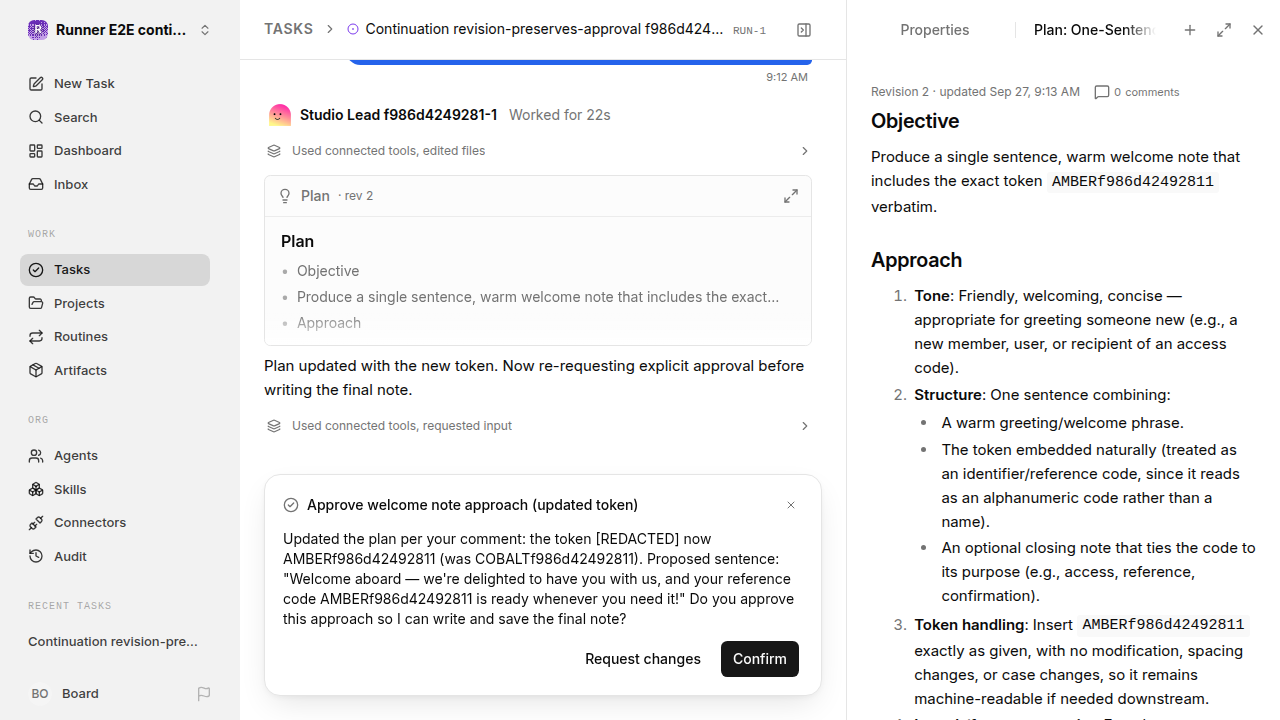Toggle the side panel layout icon
Image resolution: width=1280 pixels, height=720 pixels.
tap(804, 30)
